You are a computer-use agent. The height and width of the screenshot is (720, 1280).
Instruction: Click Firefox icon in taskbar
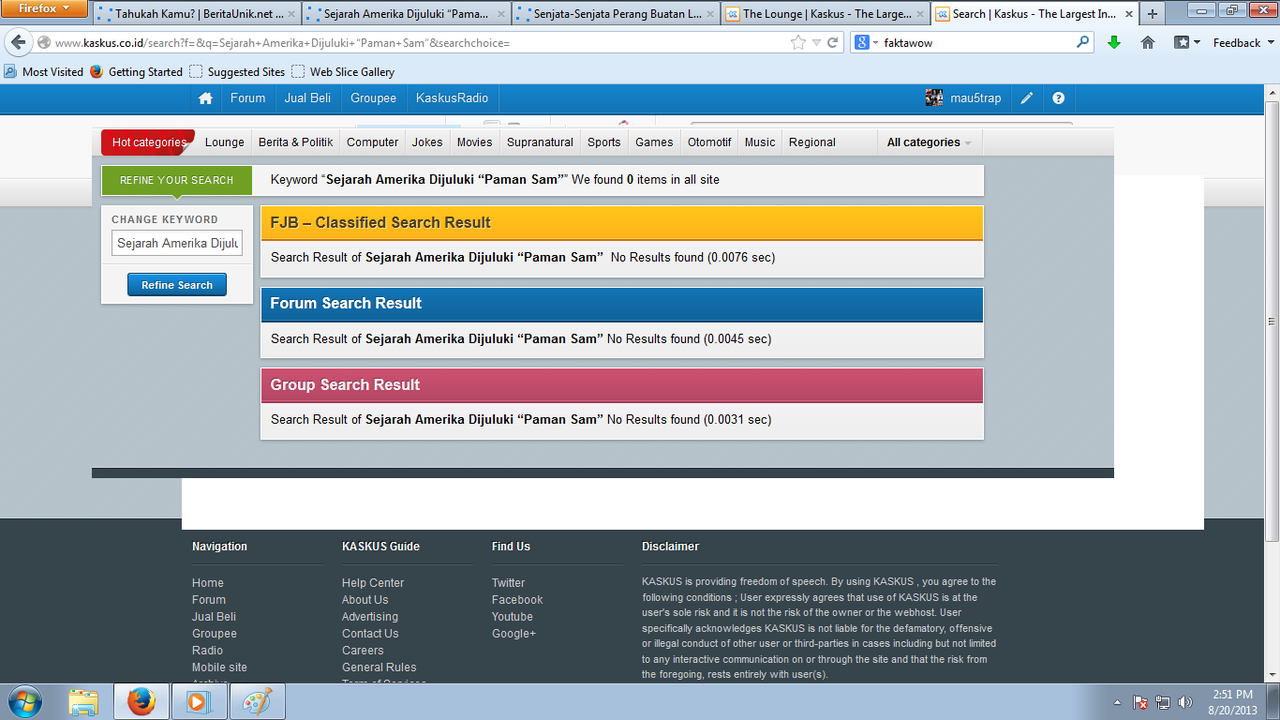pos(141,702)
